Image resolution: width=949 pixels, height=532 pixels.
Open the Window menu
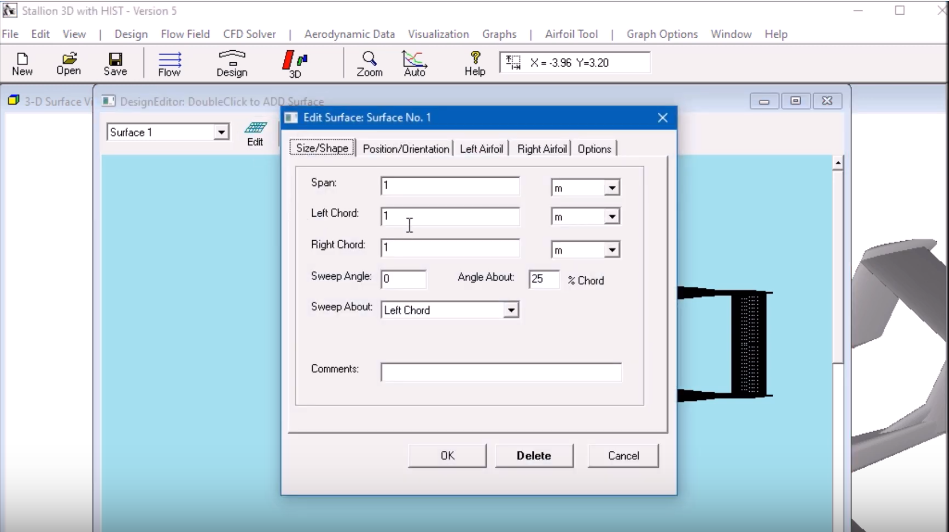tap(731, 34)
